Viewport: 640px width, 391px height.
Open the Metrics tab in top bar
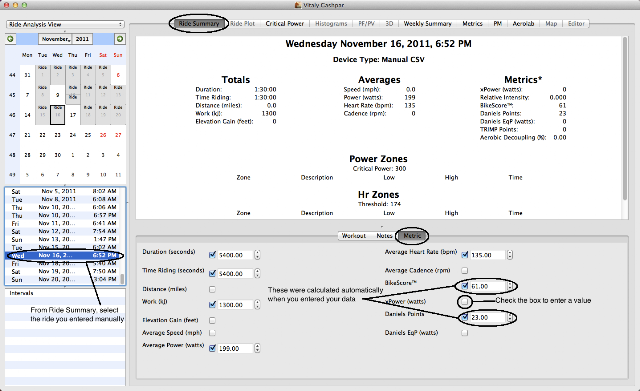pyautogui.click(x=472, y=24)
